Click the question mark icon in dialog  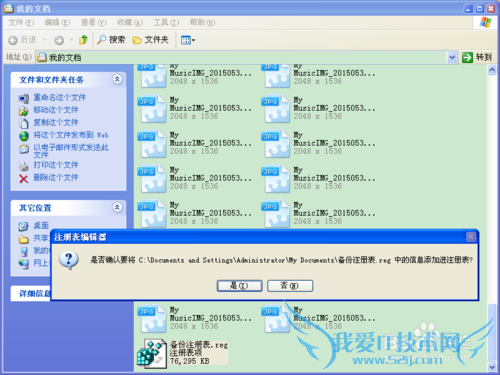[x=69, y=260]
